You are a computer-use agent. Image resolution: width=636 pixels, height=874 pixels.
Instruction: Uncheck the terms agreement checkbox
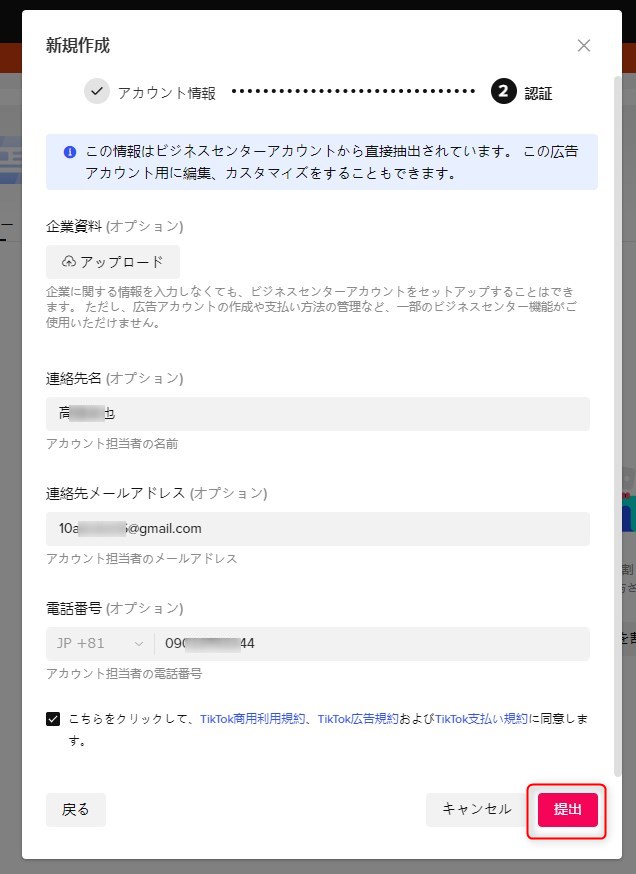(x=53, y=719)
